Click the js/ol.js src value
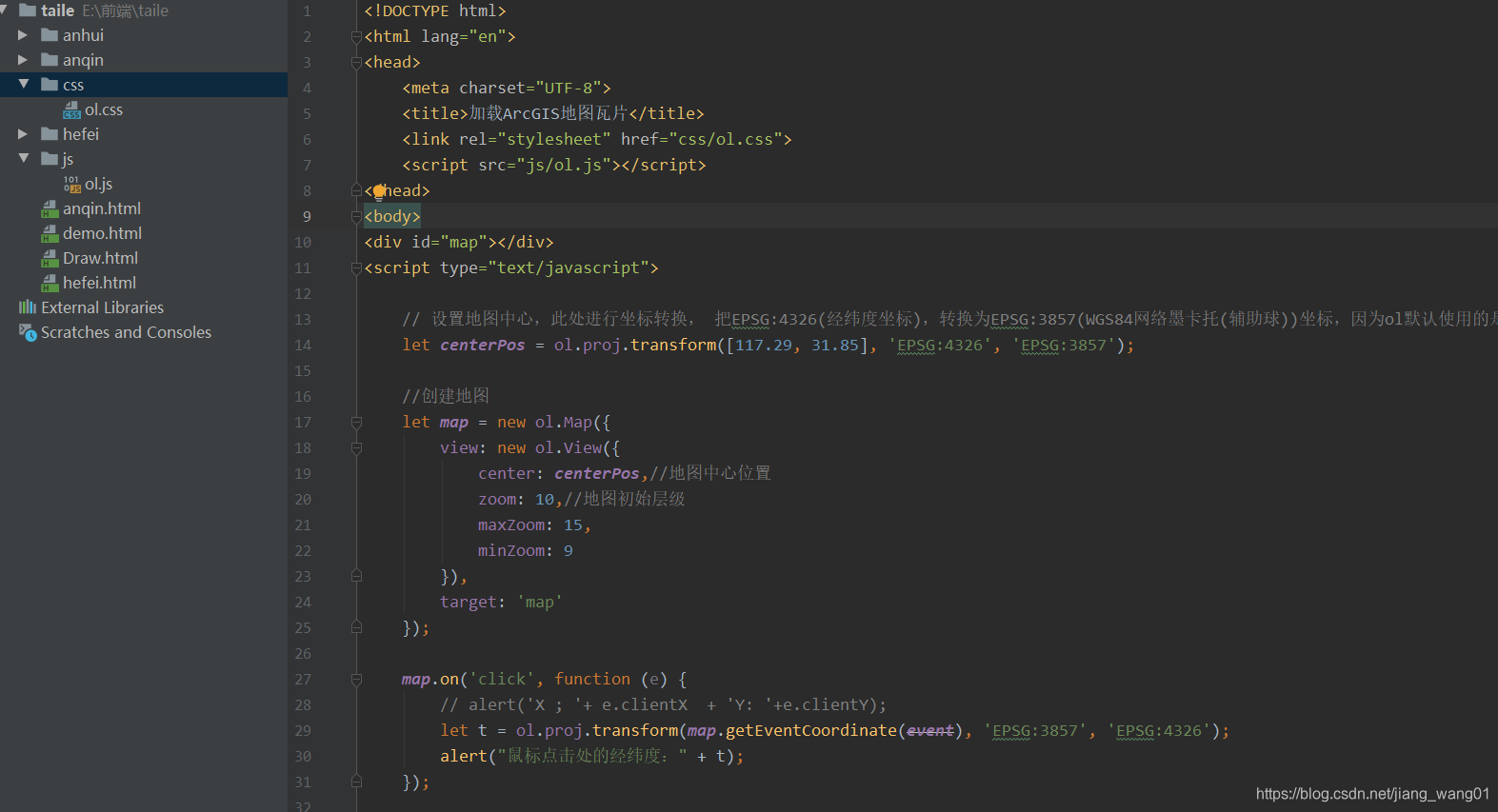Image resolution: width=1498 pixels, height=812 pixels. pyautogui.click(x=564, y=165)
